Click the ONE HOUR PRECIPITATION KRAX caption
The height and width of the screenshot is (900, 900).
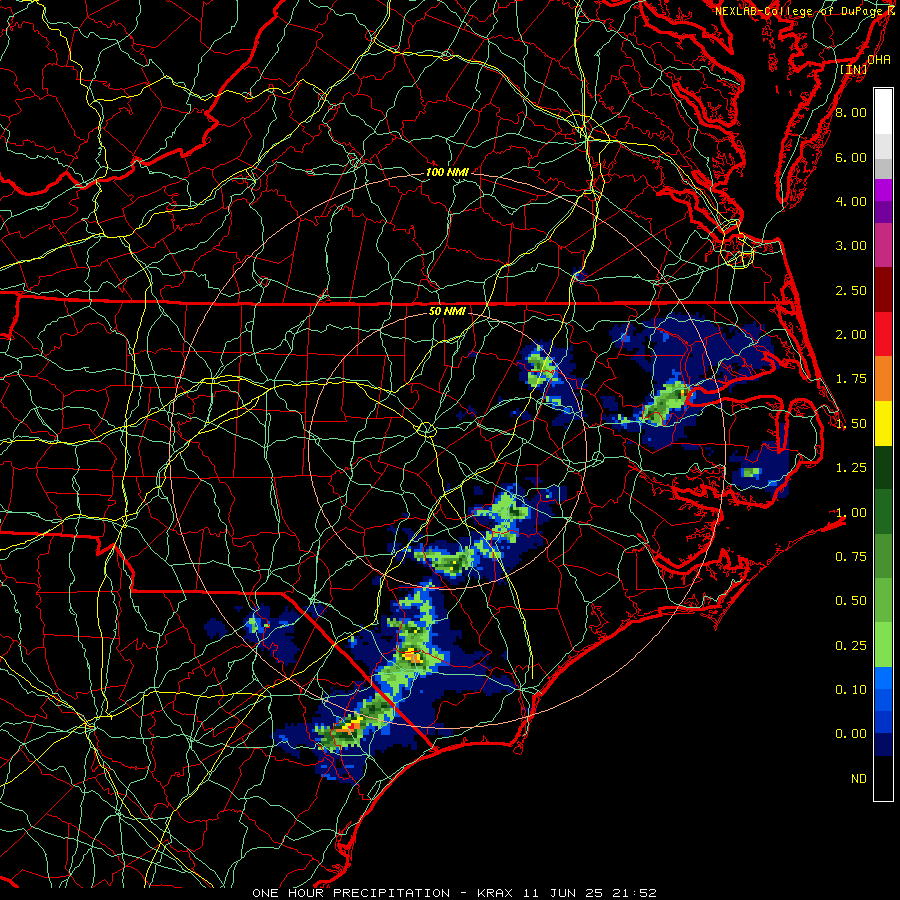click(x=454, y=893)
